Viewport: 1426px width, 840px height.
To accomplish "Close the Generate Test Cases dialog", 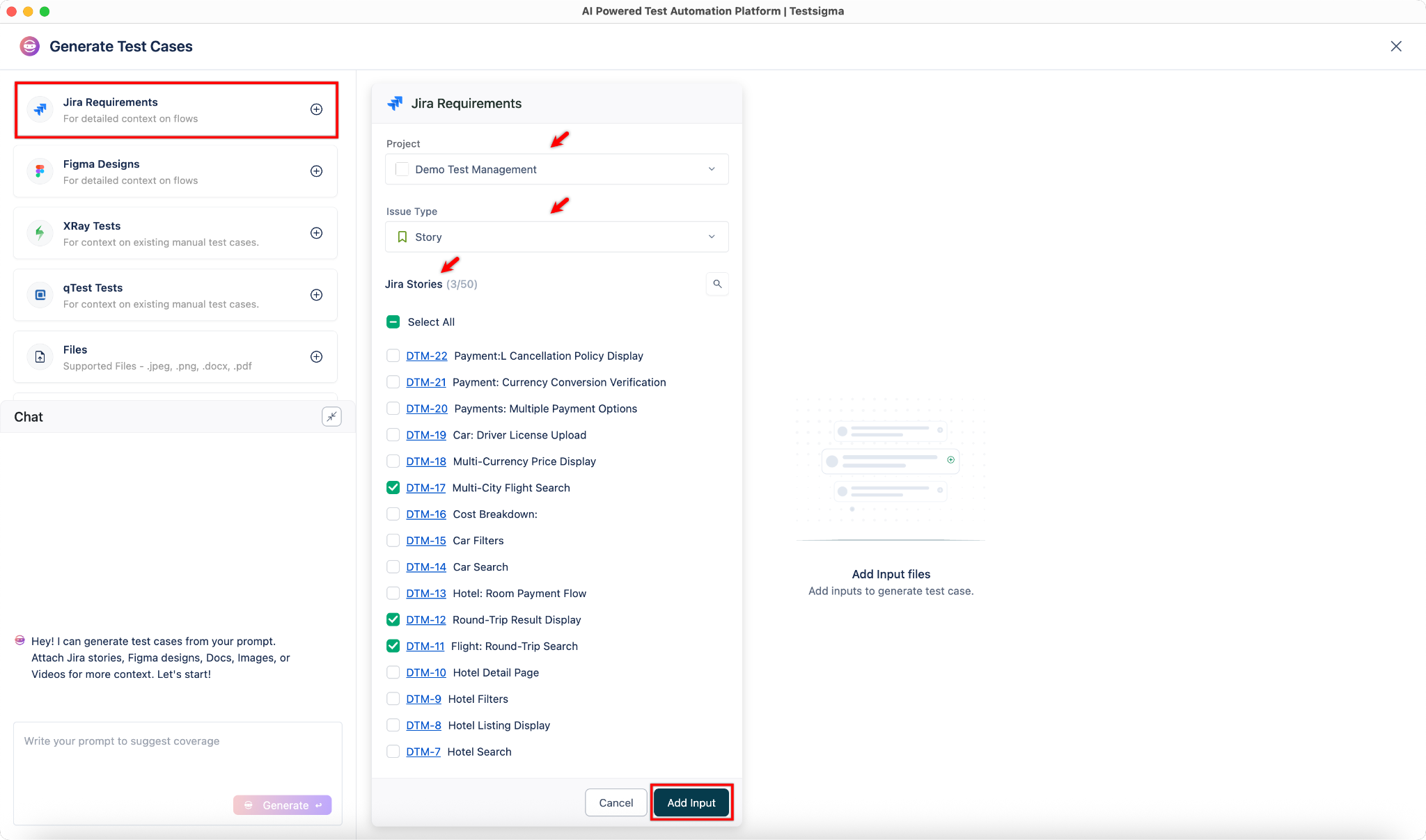I will pos(1396,47).
